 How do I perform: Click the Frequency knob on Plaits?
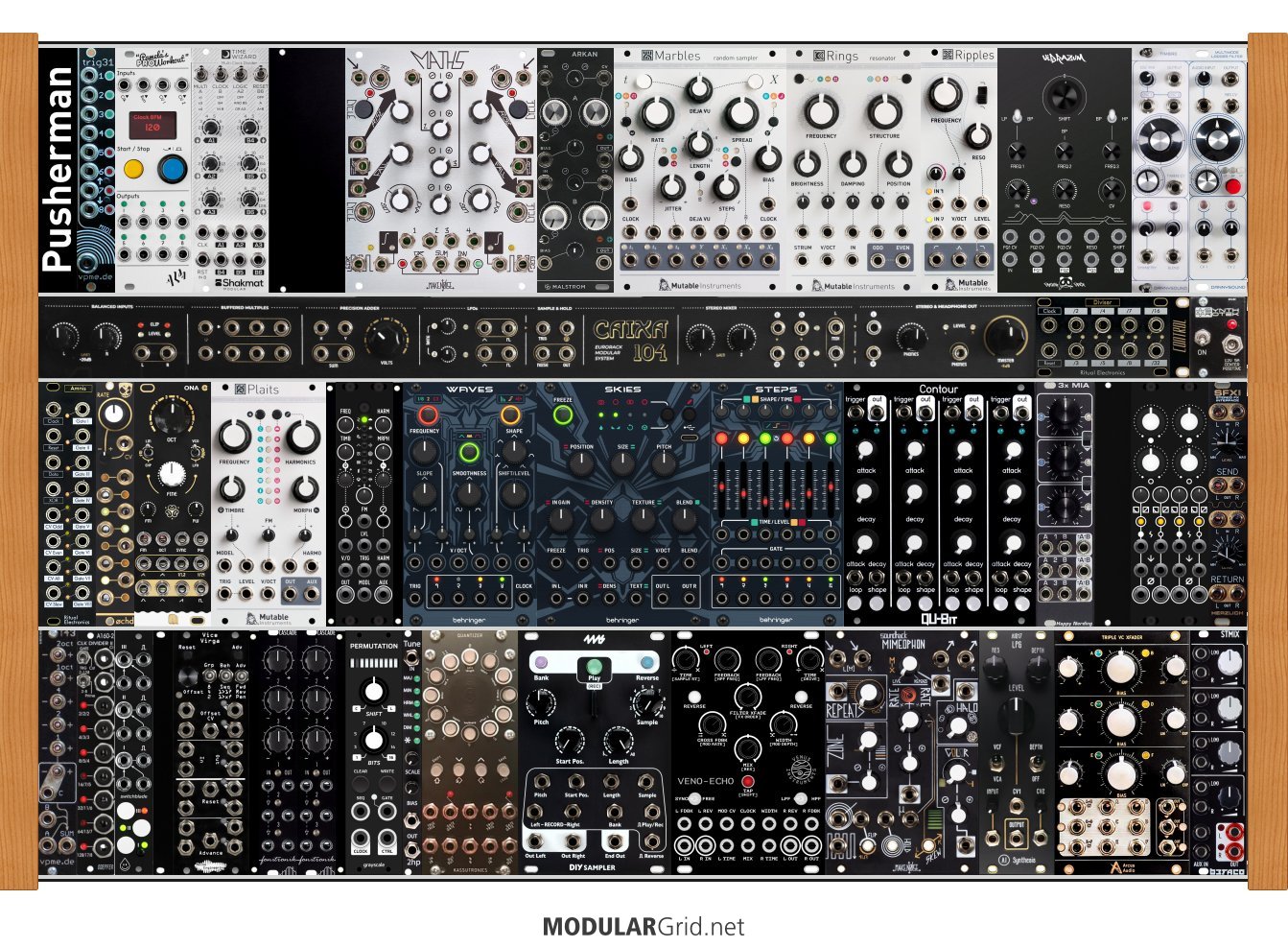(x=236, y=437)
